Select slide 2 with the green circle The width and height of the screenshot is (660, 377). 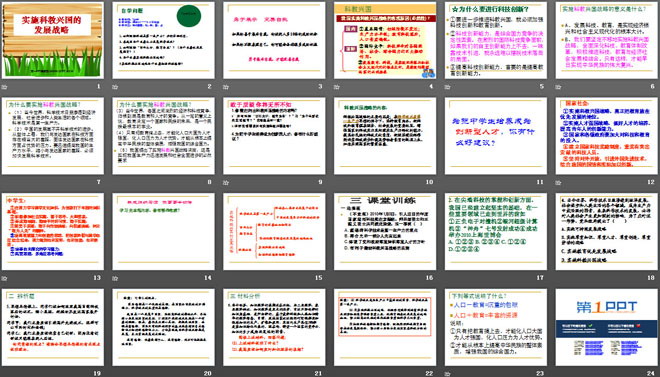[163, 40]
